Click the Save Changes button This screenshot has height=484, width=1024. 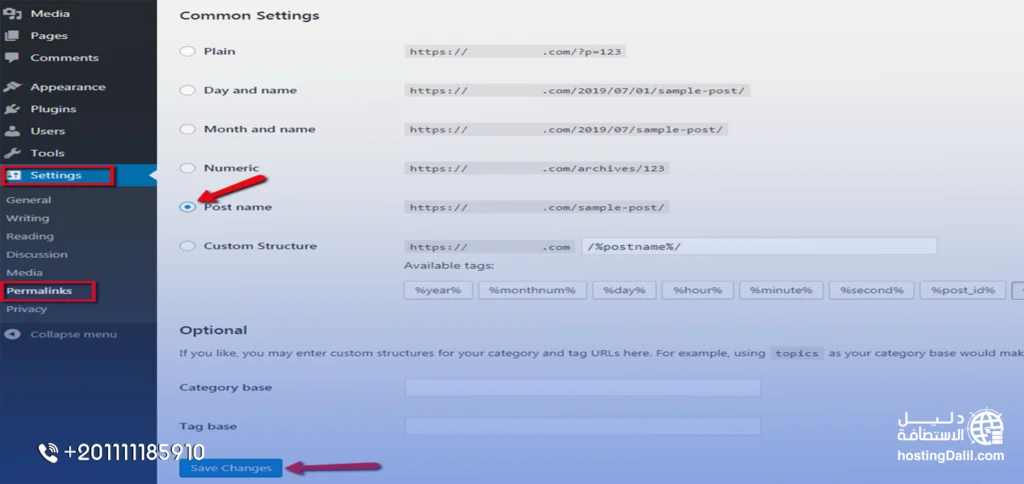pyautogui.click(x=231, y=468)
